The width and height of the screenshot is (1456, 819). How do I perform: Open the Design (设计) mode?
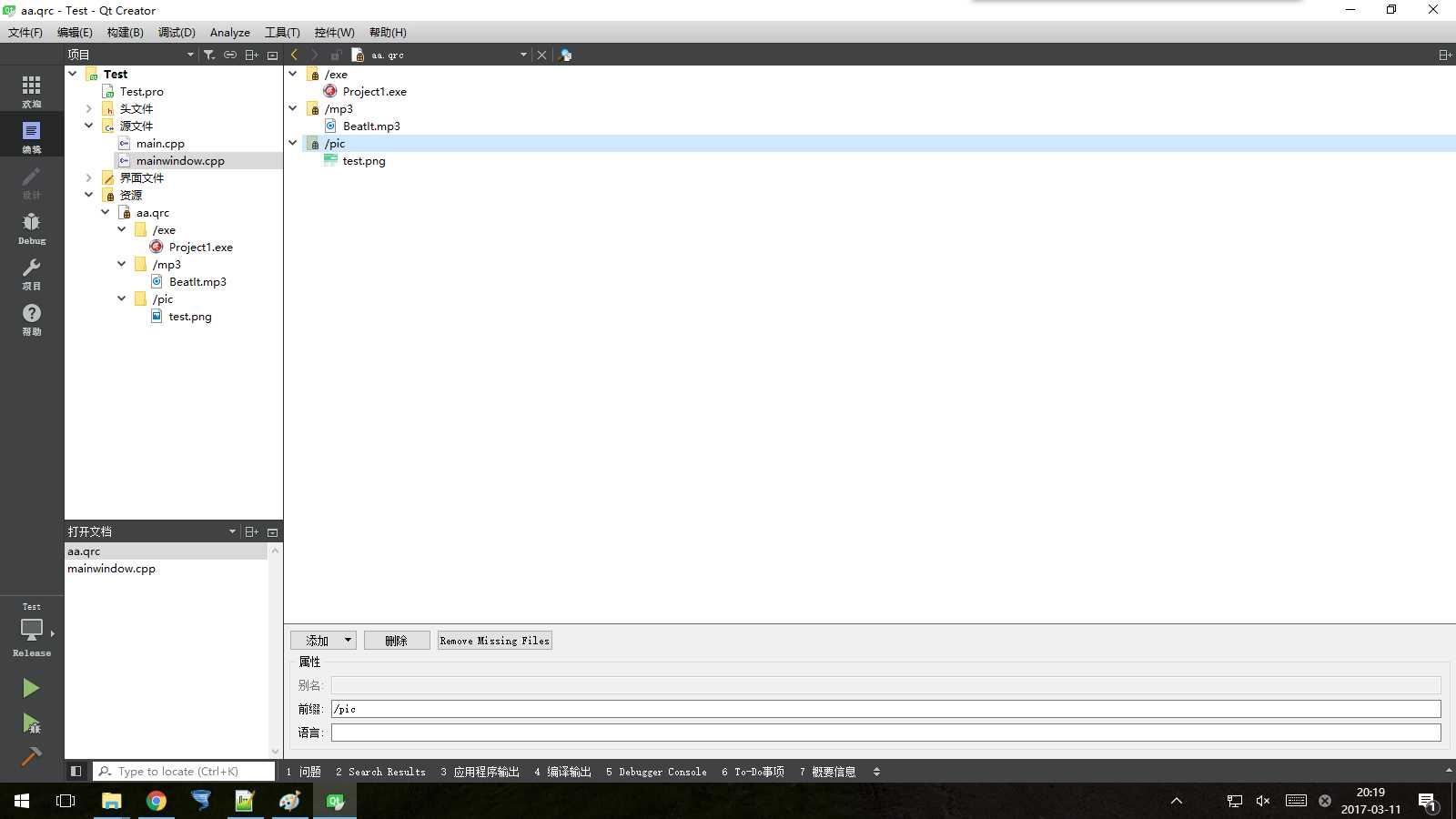[x=32, y=182]
